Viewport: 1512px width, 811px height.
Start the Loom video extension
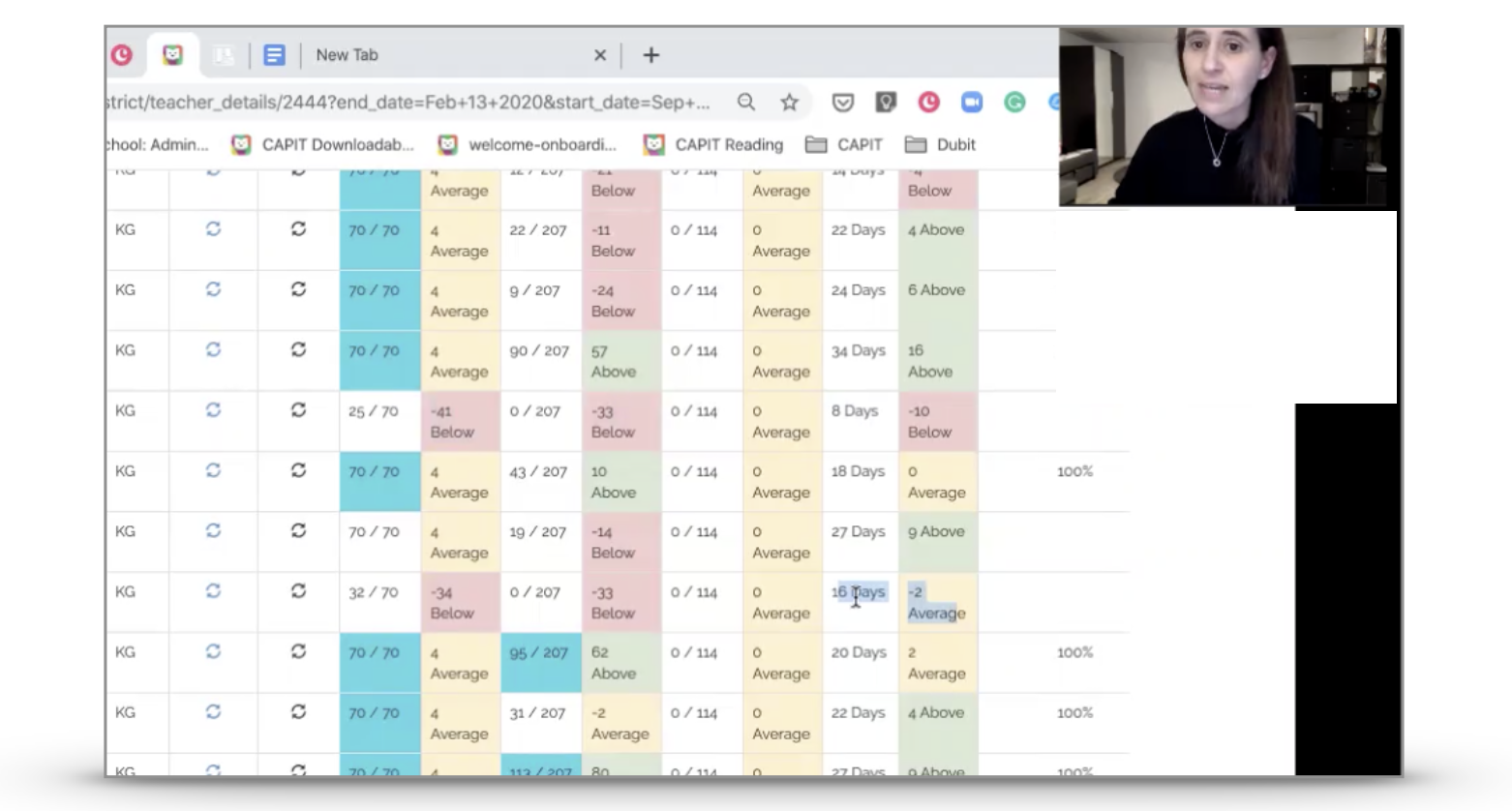pyautogui.click(x=973, y=102)
